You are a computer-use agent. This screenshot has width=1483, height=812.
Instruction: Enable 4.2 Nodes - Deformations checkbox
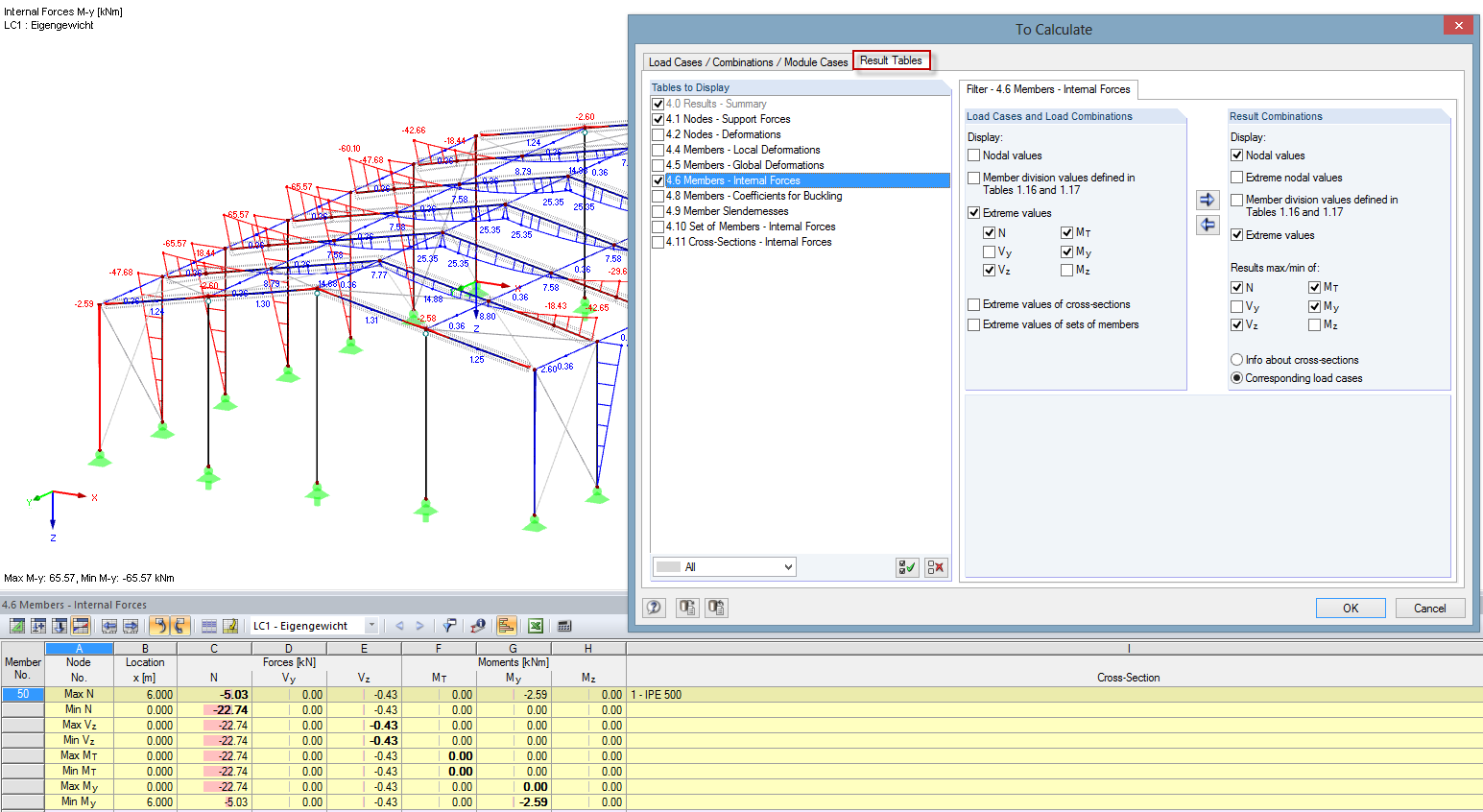point(658,134)
